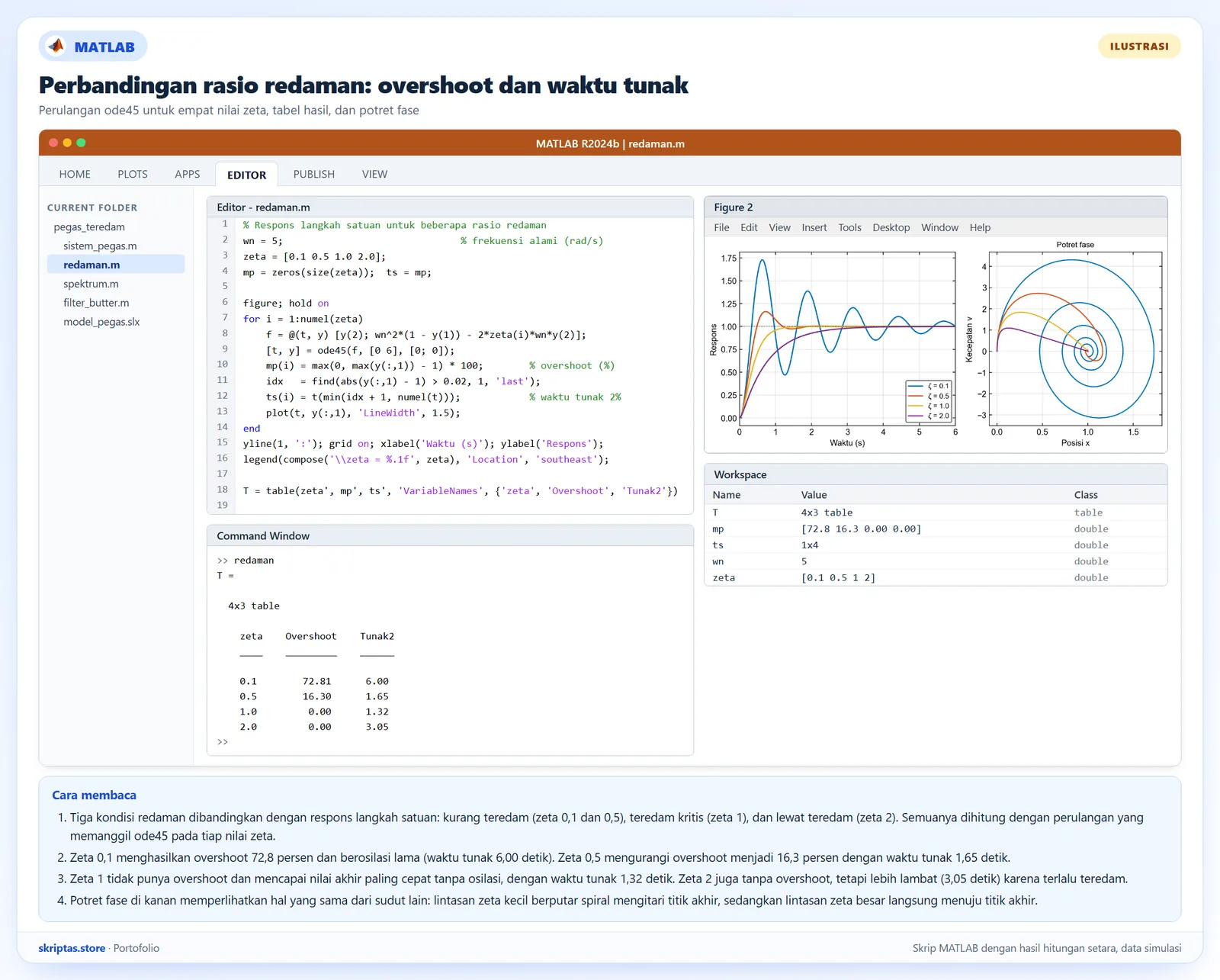
Task: Open the Figure 2 View menu
Action: [779, 227]
